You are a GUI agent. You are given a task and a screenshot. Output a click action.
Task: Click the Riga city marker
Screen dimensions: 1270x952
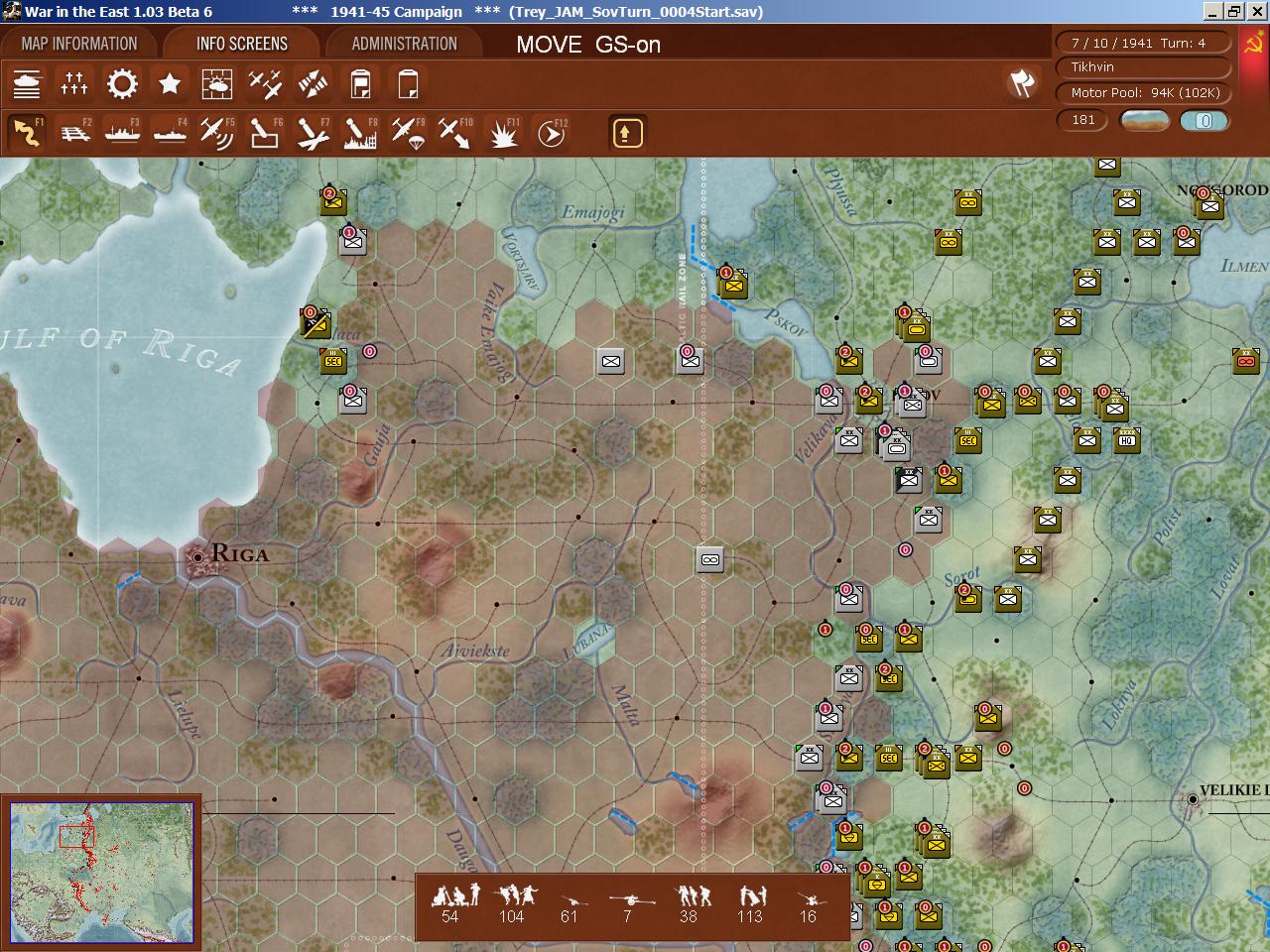(198, 557)
